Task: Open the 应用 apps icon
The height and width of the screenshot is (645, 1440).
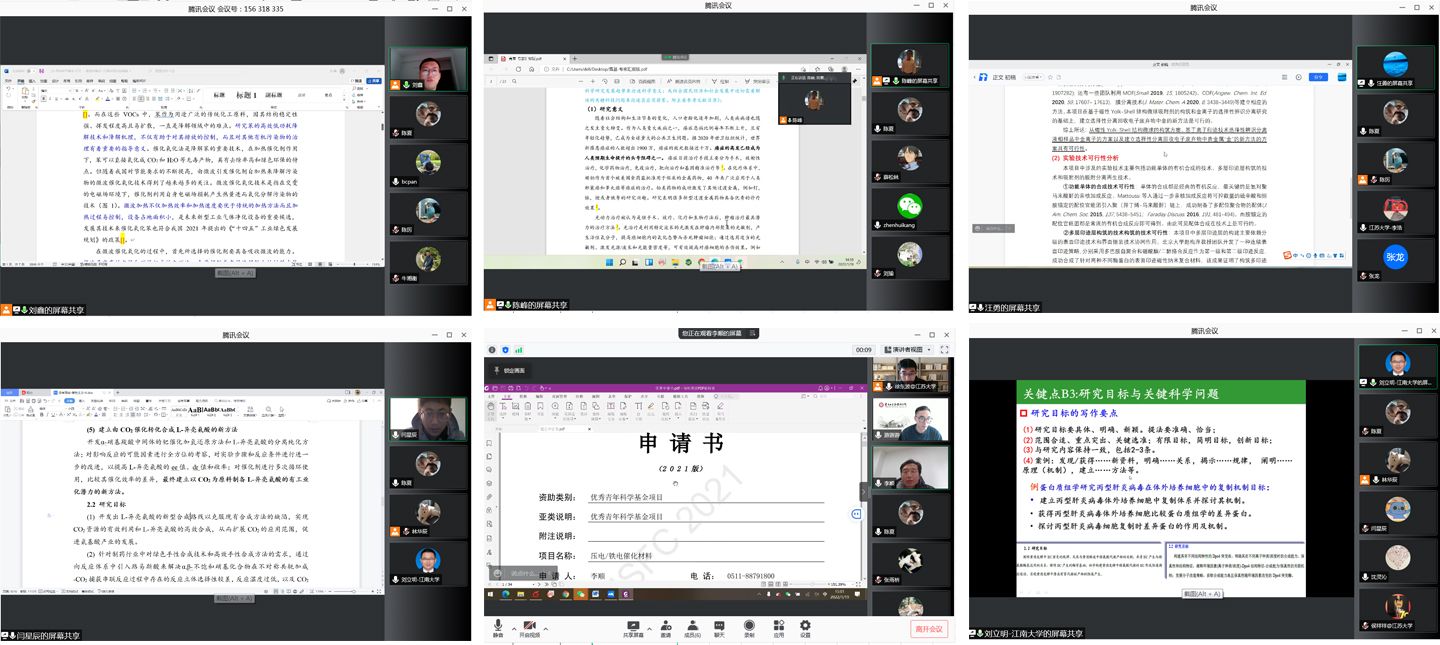Action: (x=778, y=625)
